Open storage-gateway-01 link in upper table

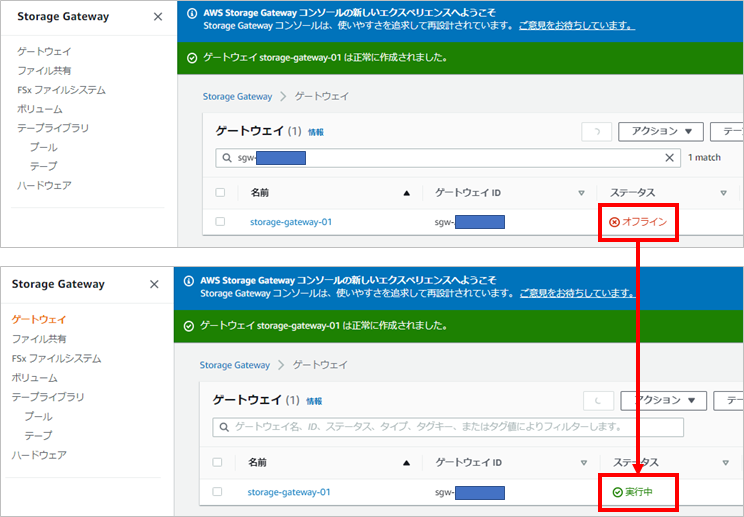point(291,222)
